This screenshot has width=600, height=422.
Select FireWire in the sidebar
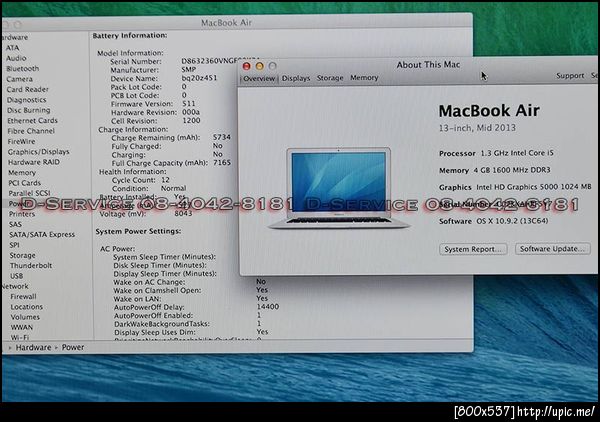coord(21,141)
